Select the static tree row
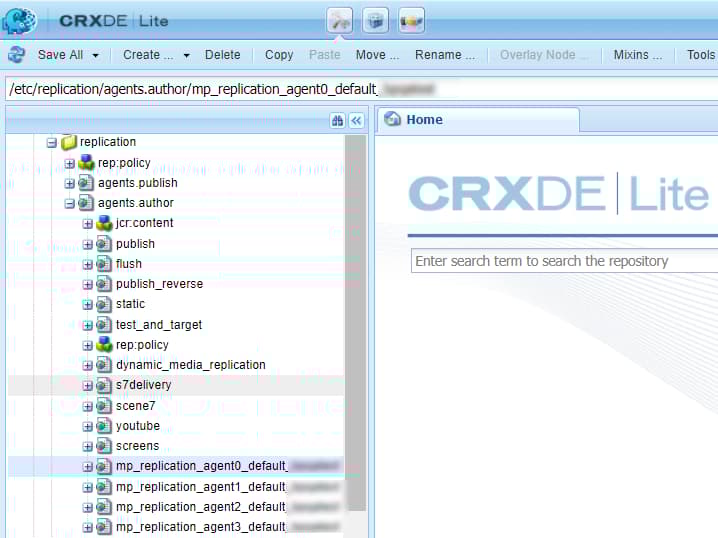 pyautogui.click(x=176, y=304)
